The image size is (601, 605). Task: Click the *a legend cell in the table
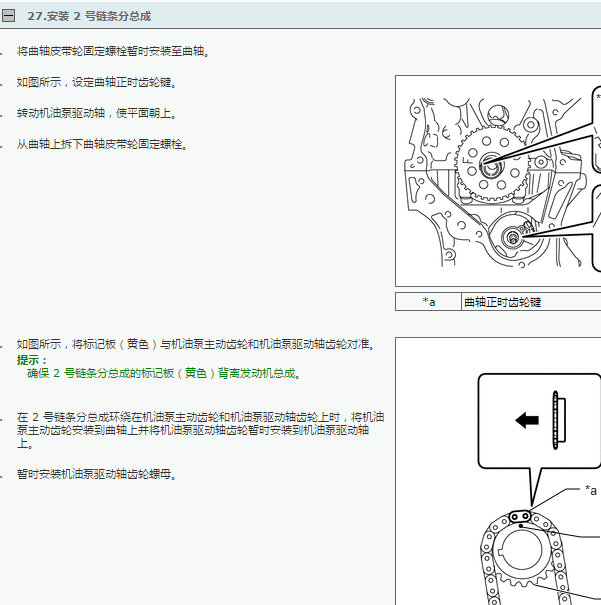pos(429,302)
